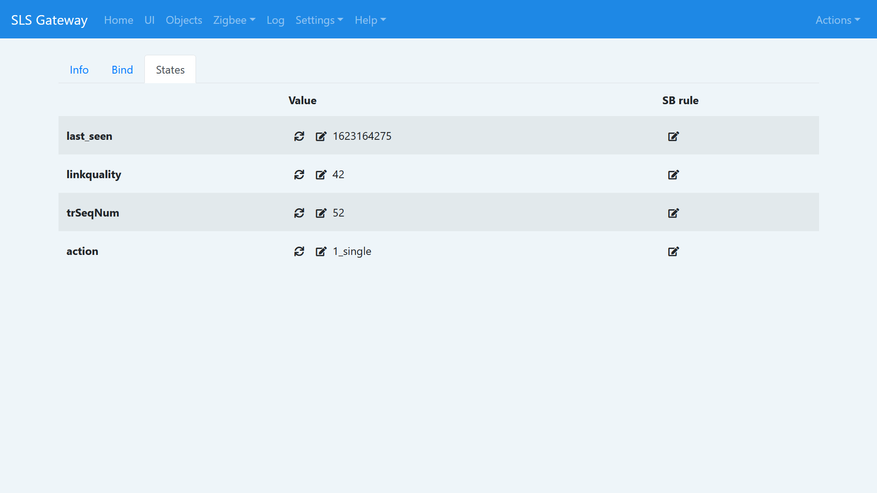877x493 pixels.
Task: Edit SB rule for last_seen
Action: click(x=673, y=136)
